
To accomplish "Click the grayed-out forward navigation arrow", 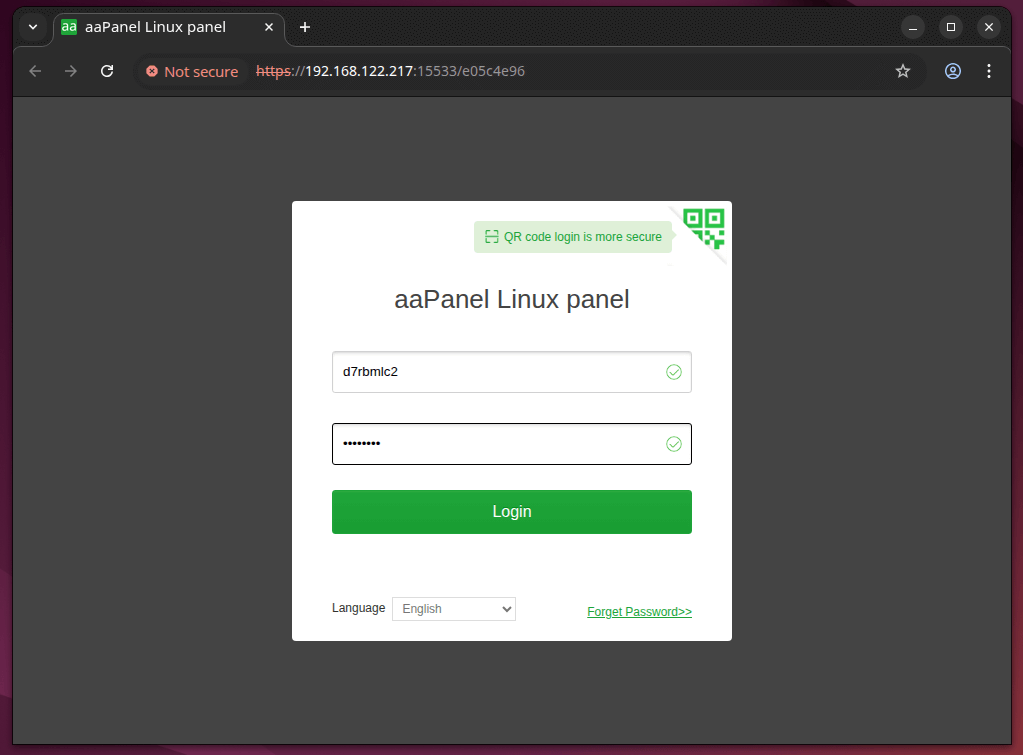I will [70, 71].
